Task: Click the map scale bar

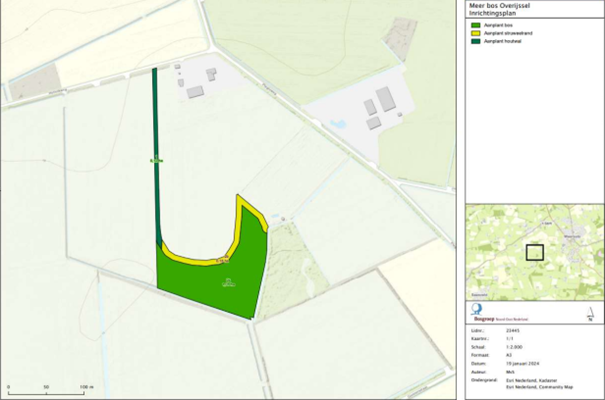Action: 46,393
